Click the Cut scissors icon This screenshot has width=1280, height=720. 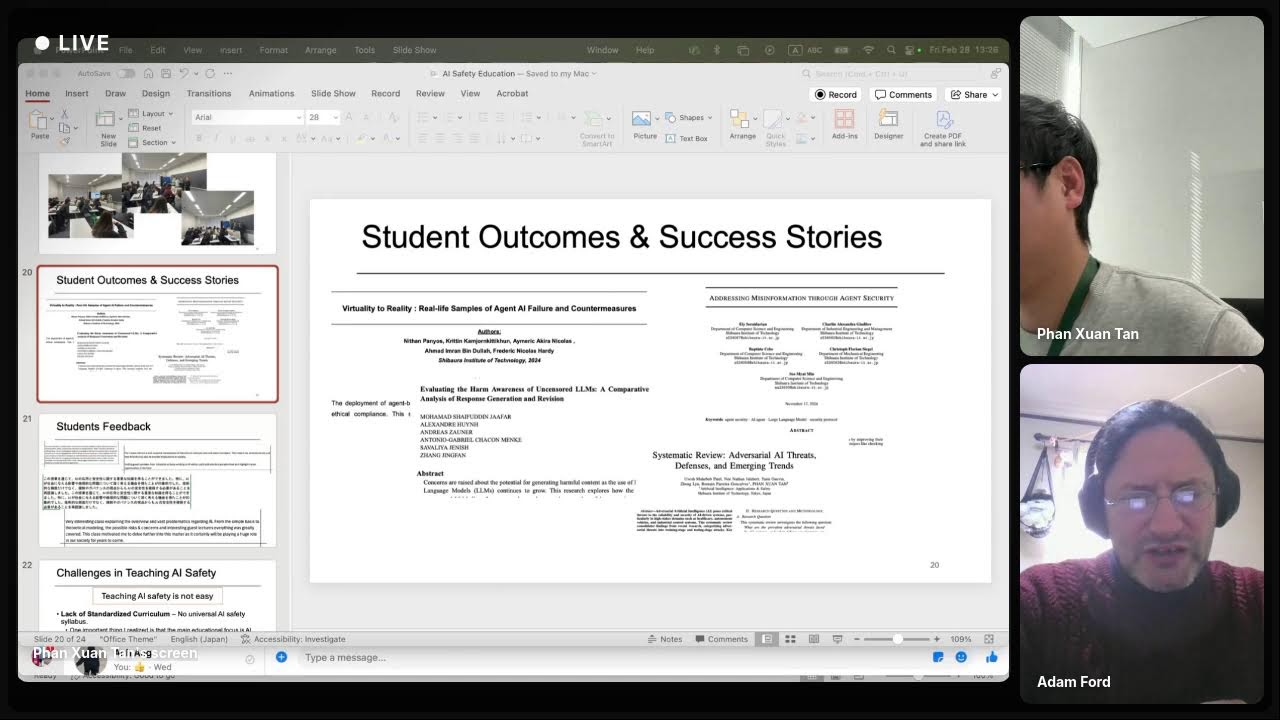64,115
